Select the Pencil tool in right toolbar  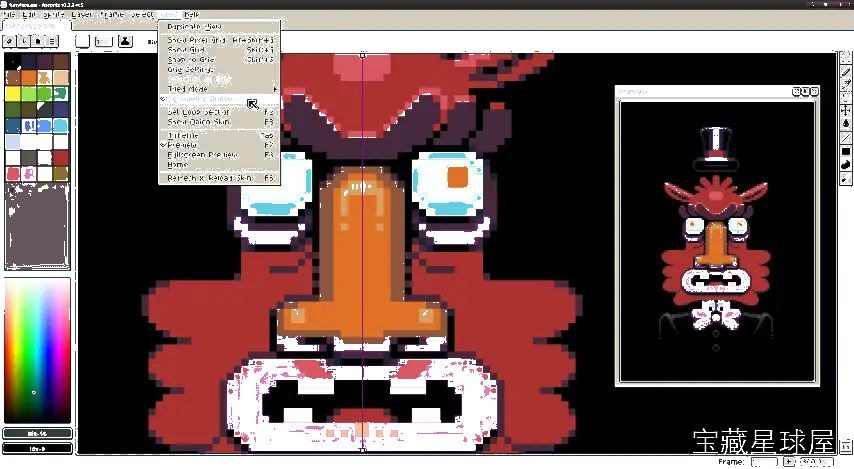[x=846, y=71]
